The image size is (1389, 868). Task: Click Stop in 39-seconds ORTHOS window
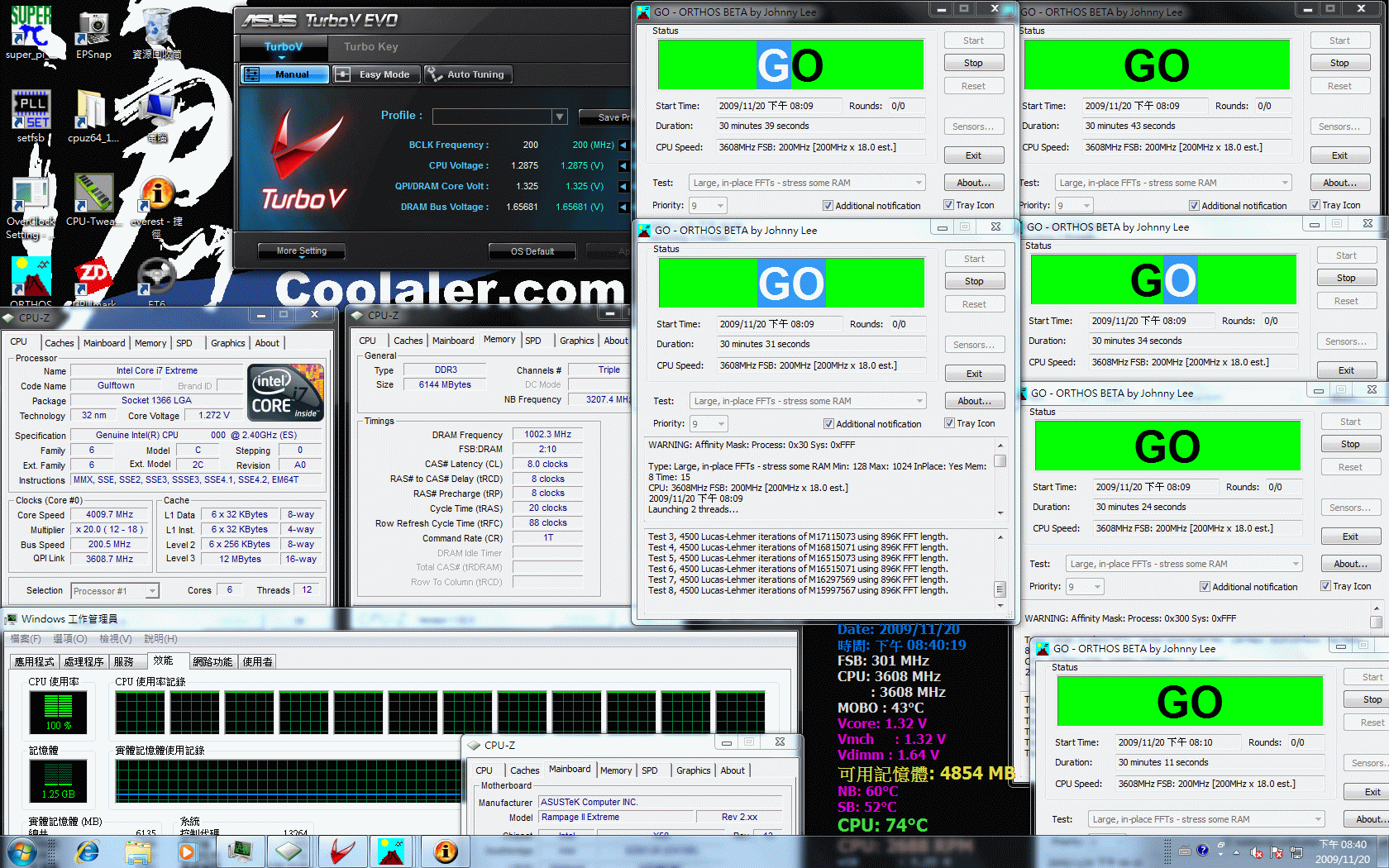pos(973,63)
